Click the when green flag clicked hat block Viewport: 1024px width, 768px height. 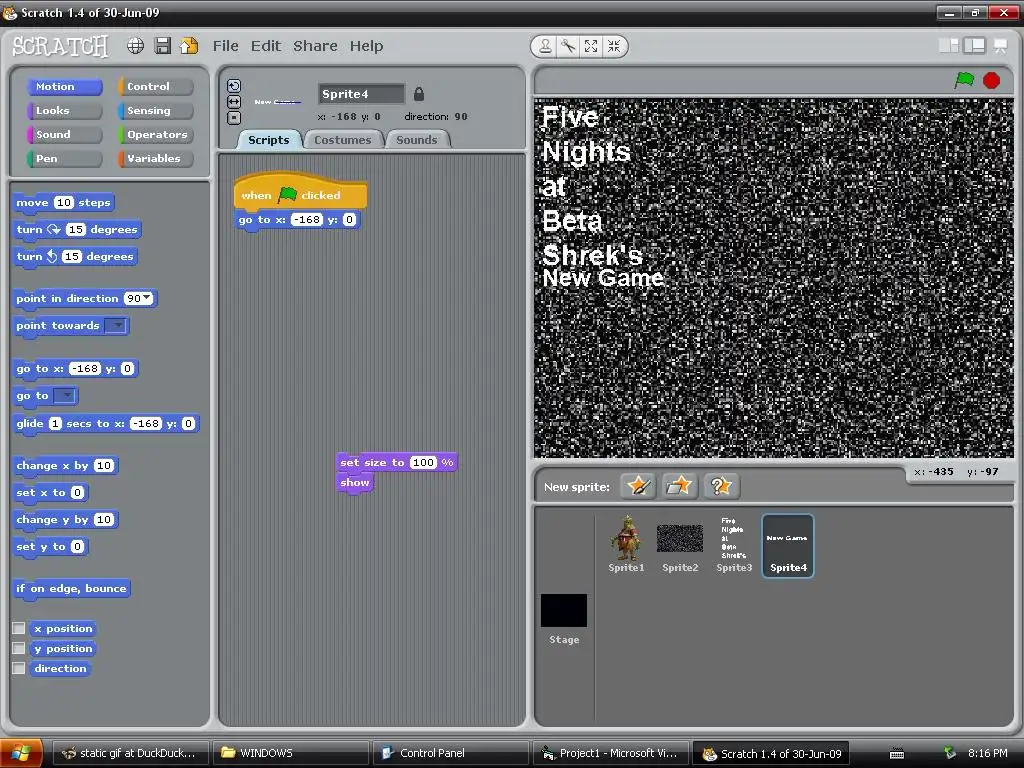point(300,193)
